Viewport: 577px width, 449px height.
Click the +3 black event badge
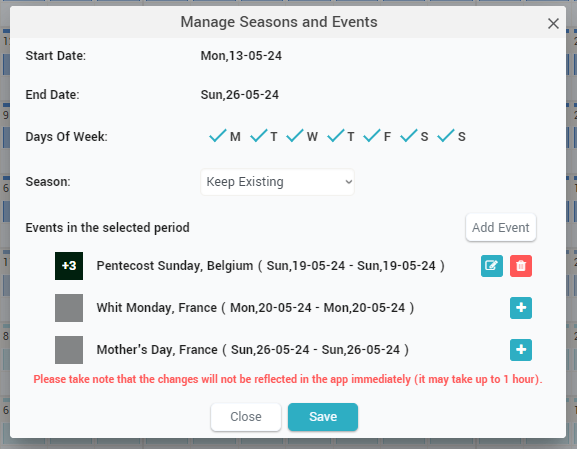coord(69,266)
